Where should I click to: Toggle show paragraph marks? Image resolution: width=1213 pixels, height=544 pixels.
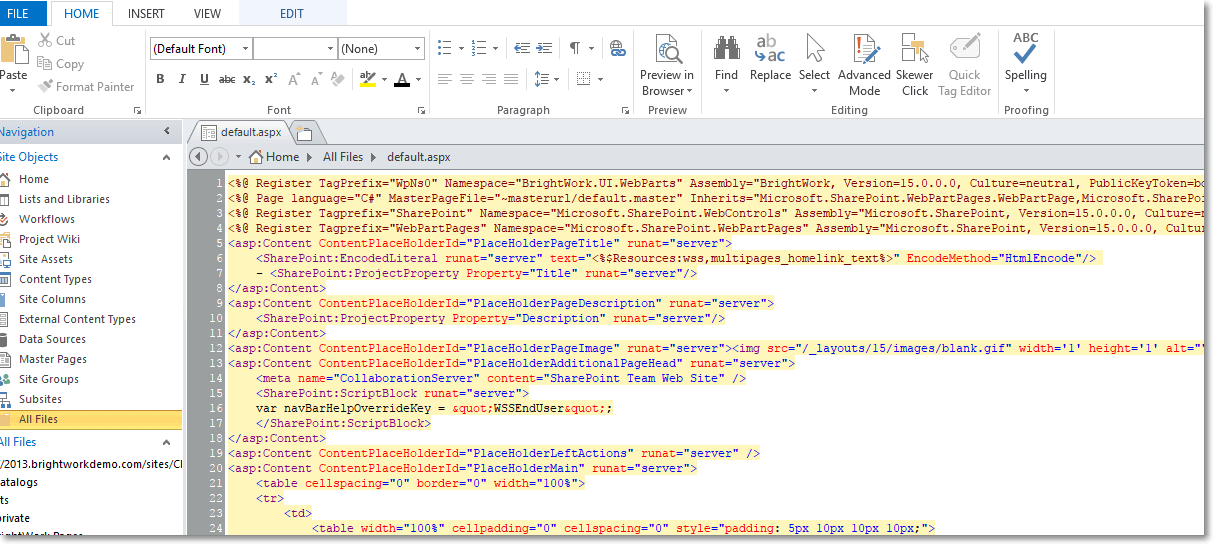[x=575, y=48]
